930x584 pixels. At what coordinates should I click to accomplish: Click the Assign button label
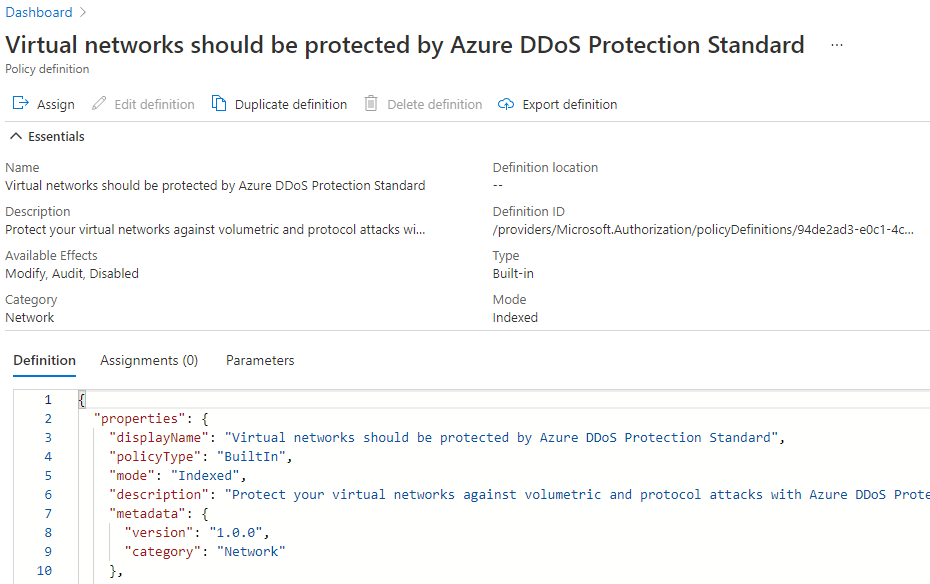click(56, 105)
